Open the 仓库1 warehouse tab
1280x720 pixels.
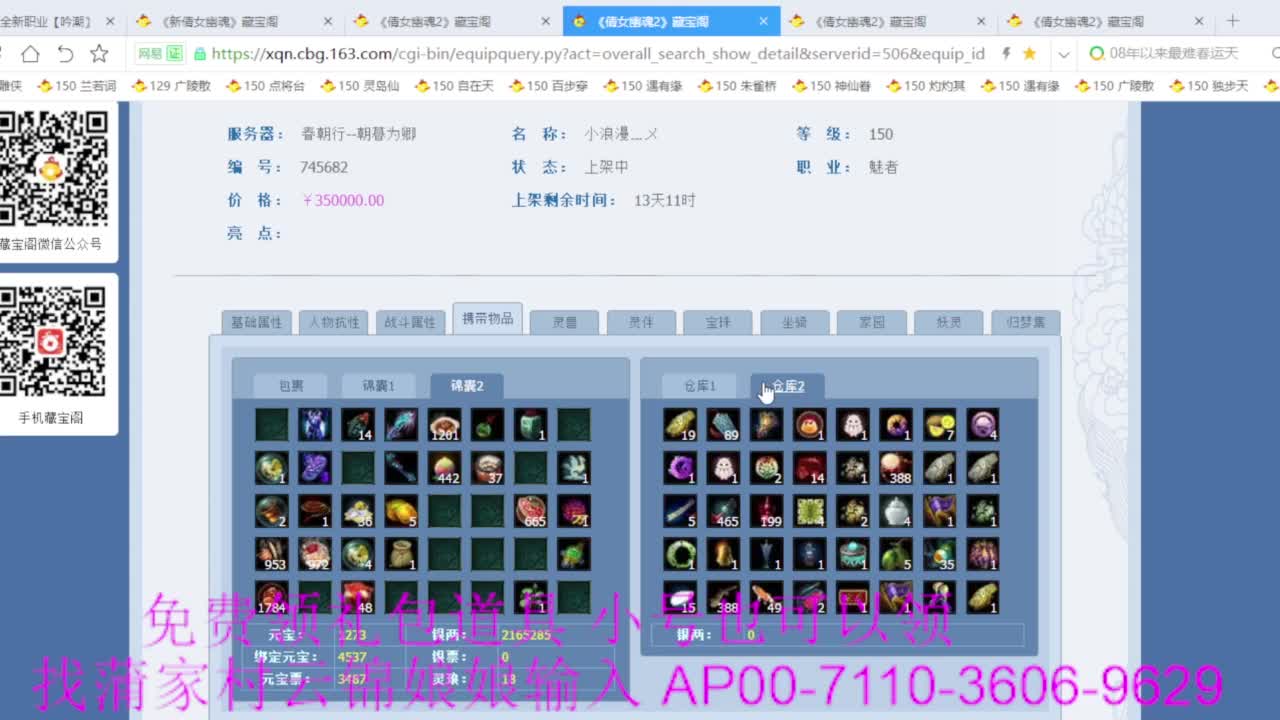(x=700, y=386)
